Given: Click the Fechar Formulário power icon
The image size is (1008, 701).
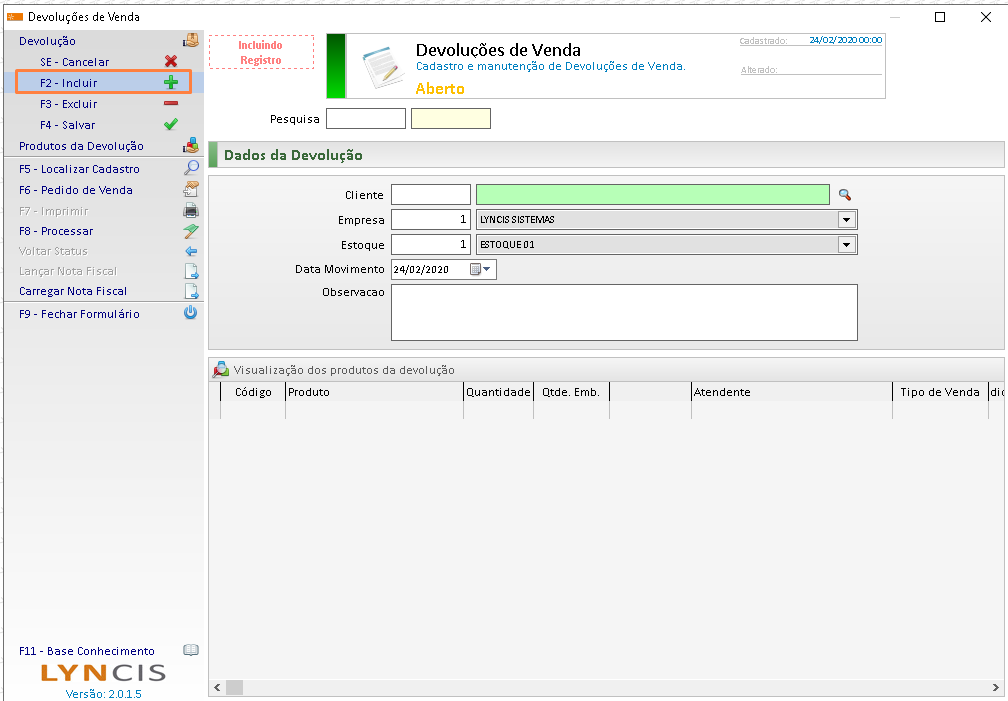Looking at the screenshot, I should pos(191,313).
